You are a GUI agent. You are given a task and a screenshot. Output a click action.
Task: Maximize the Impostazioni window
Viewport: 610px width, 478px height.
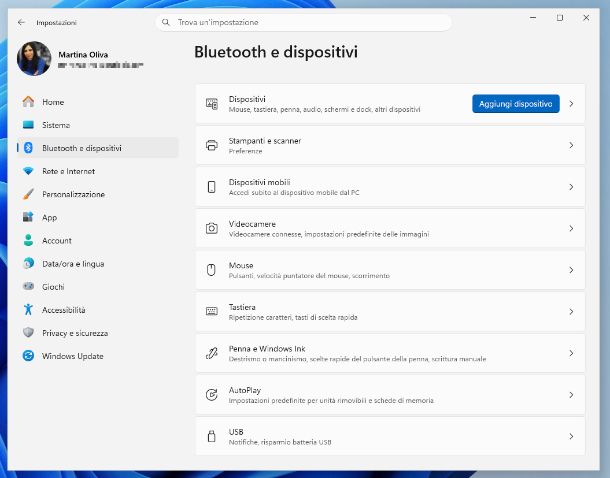[560, 18]
